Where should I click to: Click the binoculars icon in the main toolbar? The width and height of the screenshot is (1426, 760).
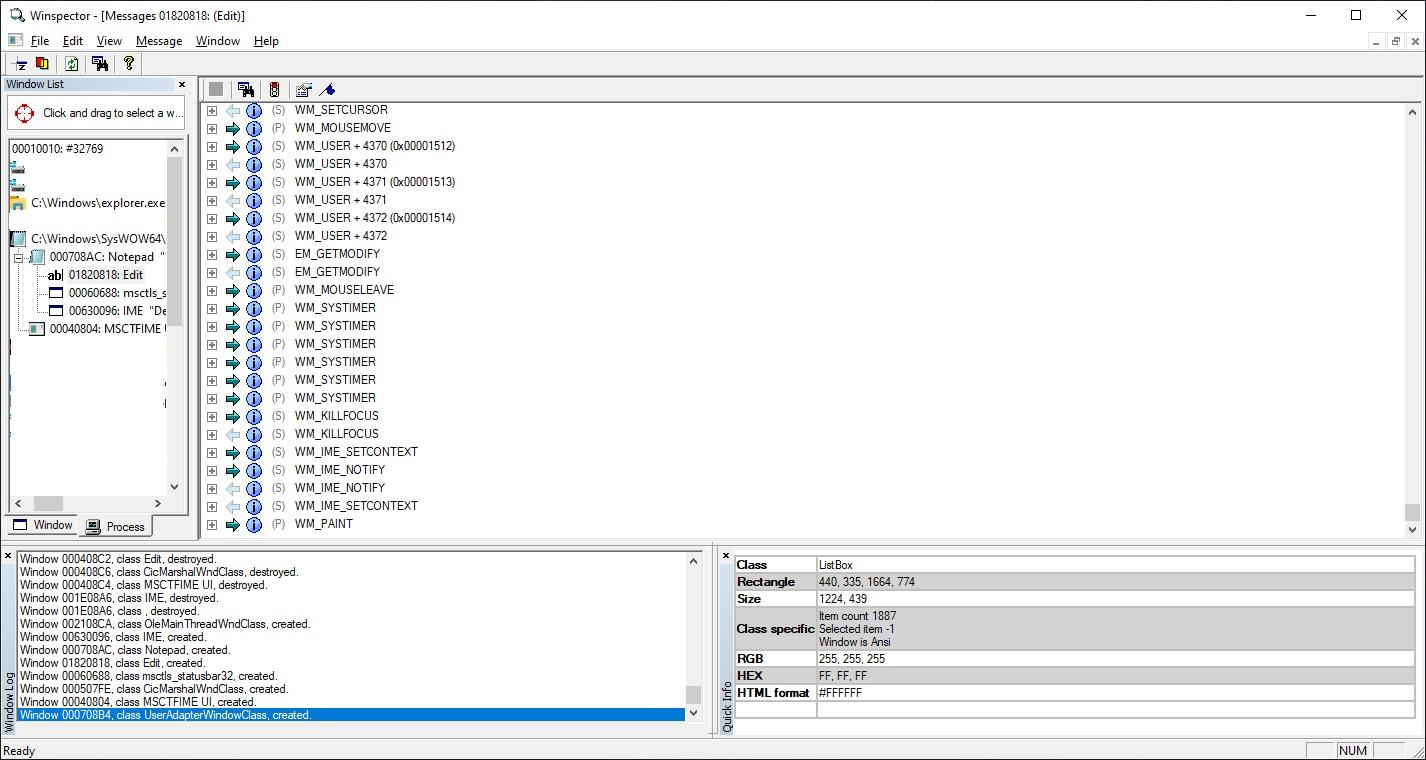point(100,63)
